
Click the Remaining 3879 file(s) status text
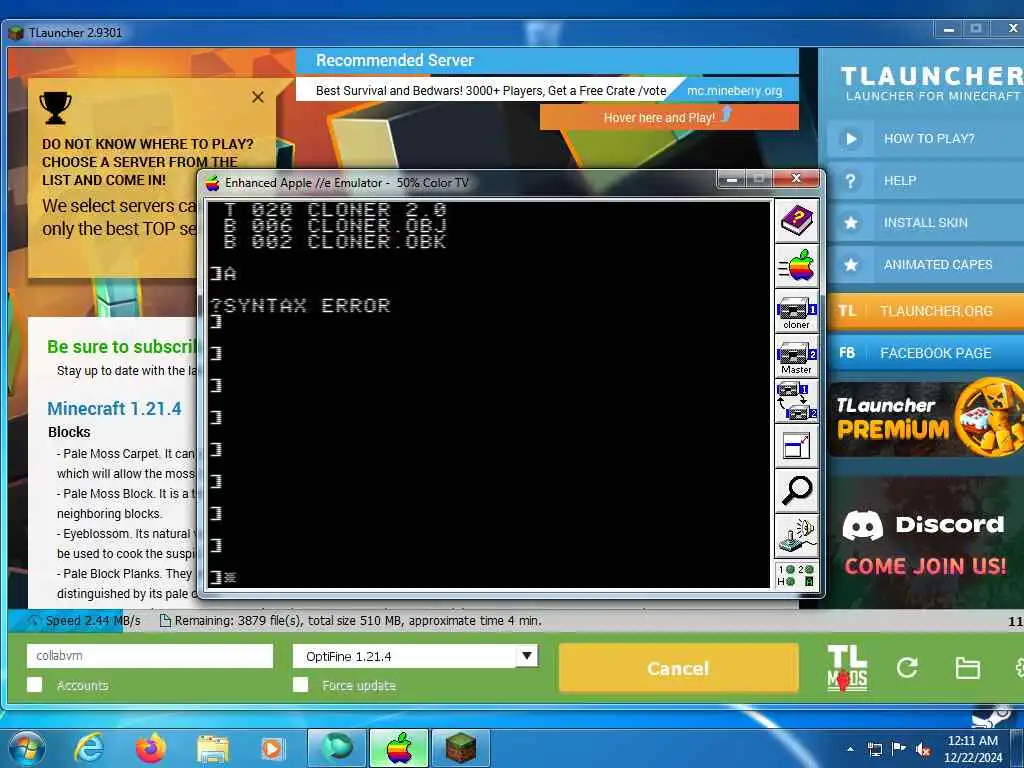pos(358,620)
